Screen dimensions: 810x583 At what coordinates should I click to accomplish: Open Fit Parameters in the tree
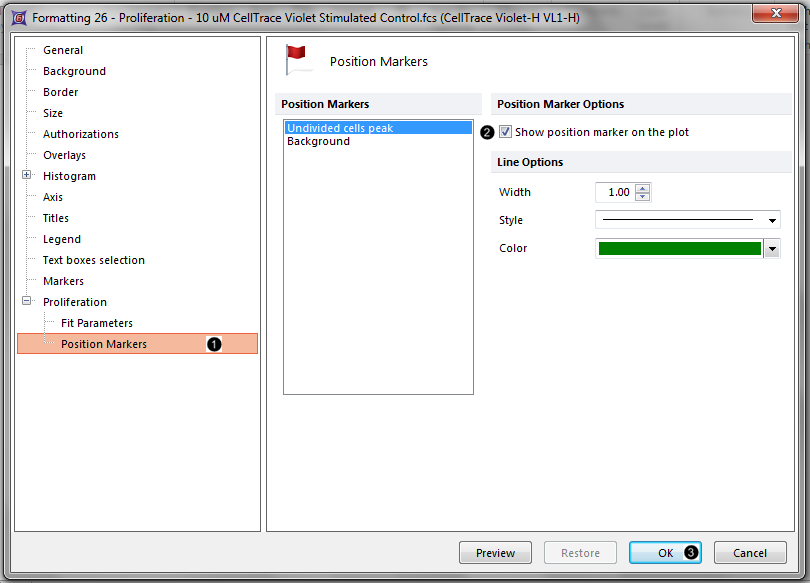tap(96, 323)
